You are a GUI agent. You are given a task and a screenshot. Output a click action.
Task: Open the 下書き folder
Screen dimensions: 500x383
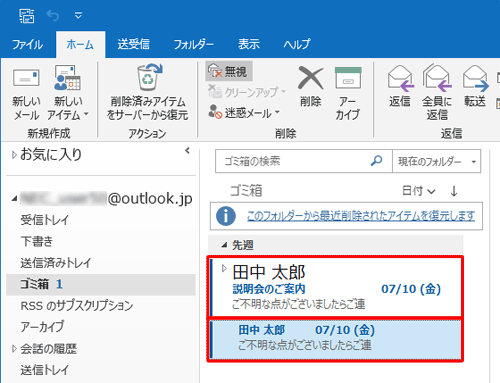tap(37, 241)
